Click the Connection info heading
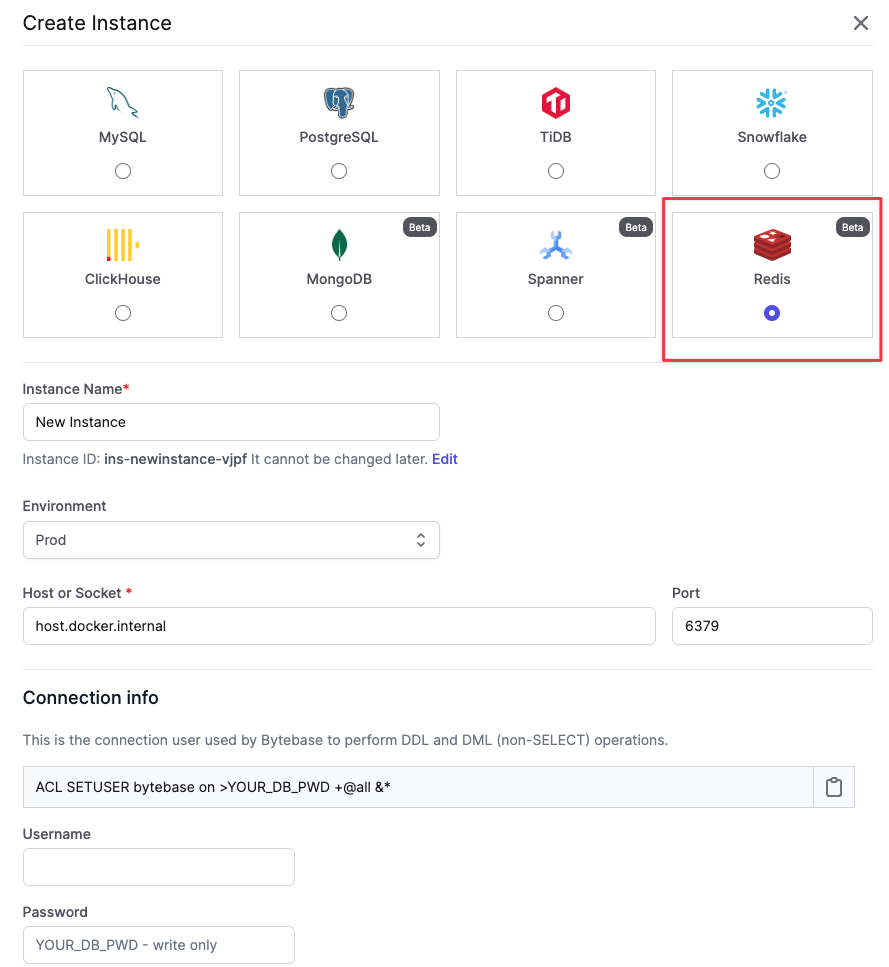This screenshot has width=889, height=967. [91, 697]
